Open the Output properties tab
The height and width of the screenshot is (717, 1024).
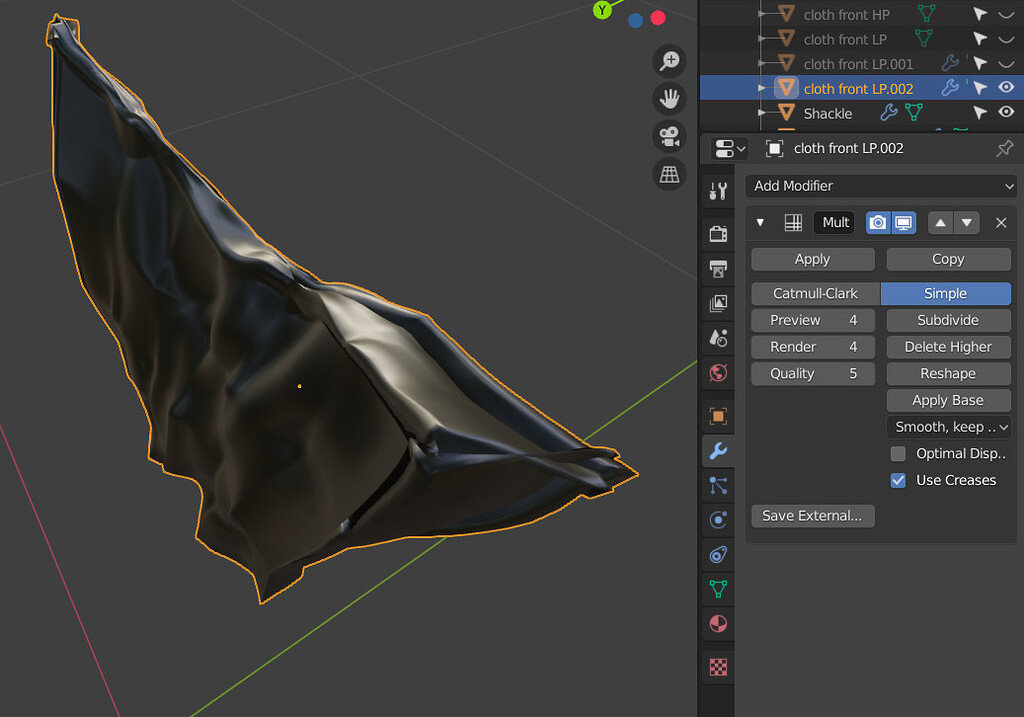[718, 268]
